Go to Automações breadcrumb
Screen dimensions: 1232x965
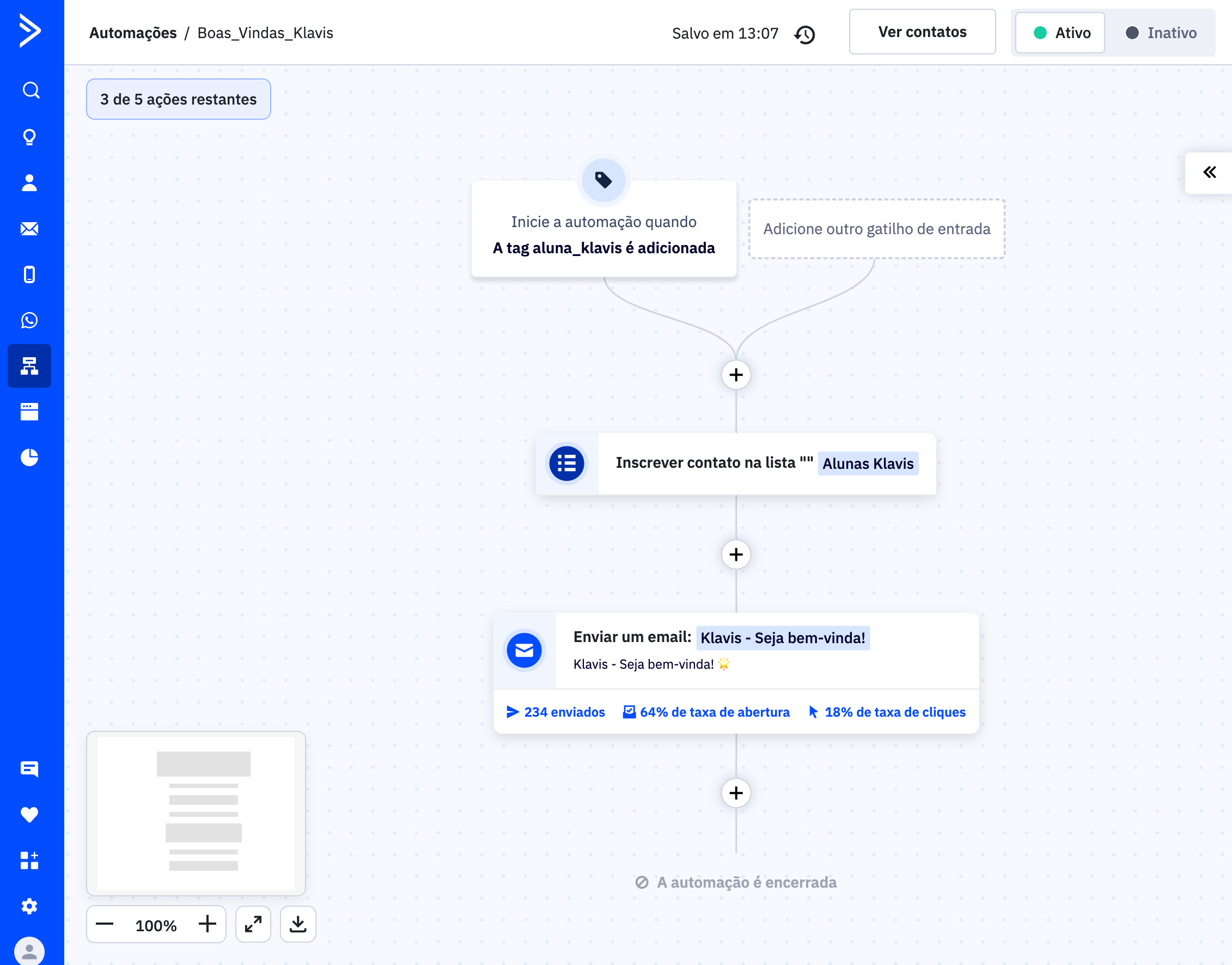coord(133,33)
